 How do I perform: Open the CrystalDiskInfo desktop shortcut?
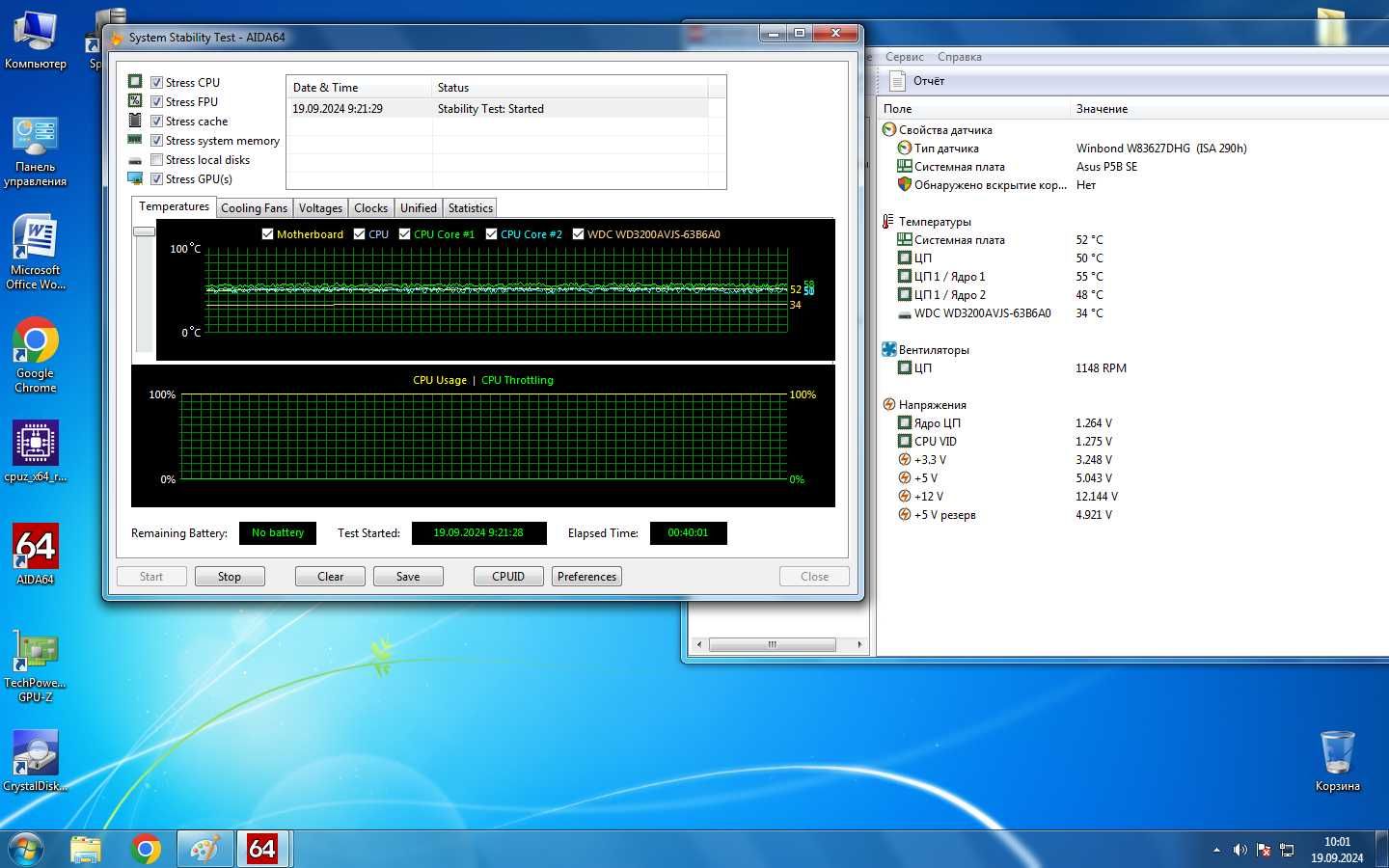click(x=36, y=760)
